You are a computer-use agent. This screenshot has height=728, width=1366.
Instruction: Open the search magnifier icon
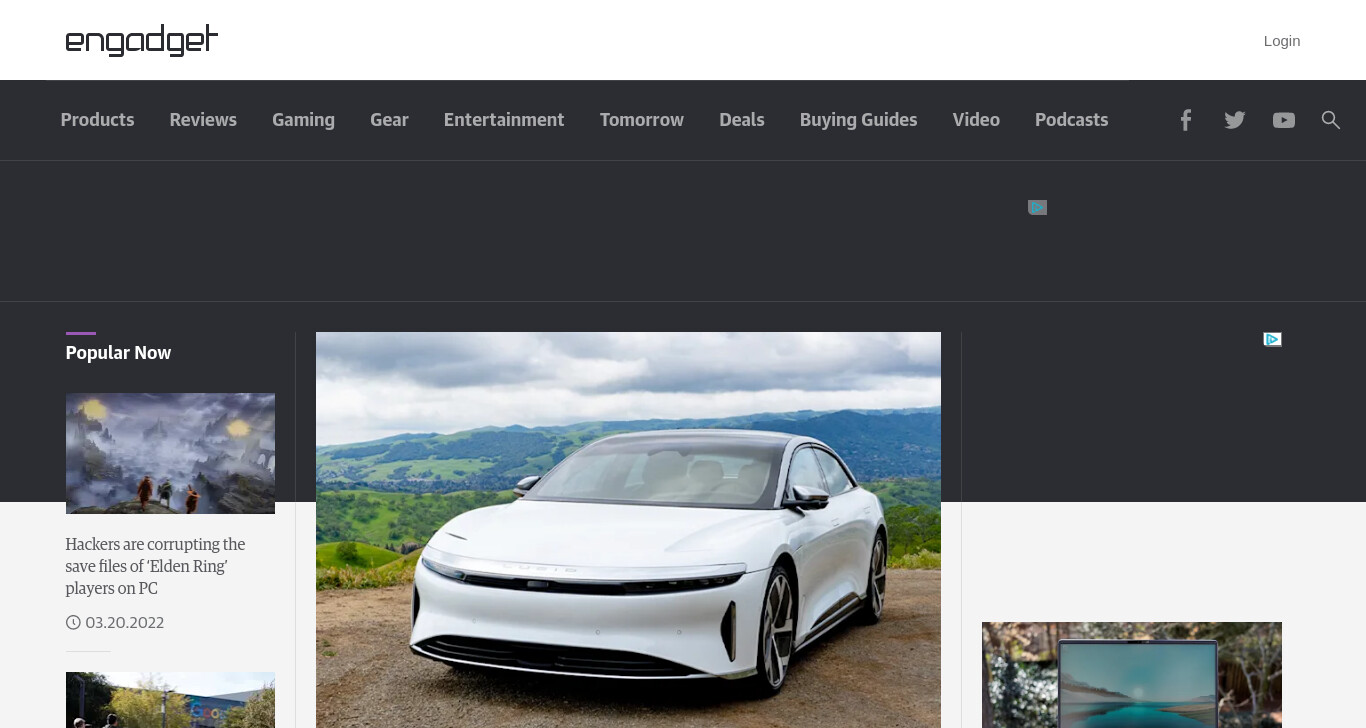tap(1330, 120)
